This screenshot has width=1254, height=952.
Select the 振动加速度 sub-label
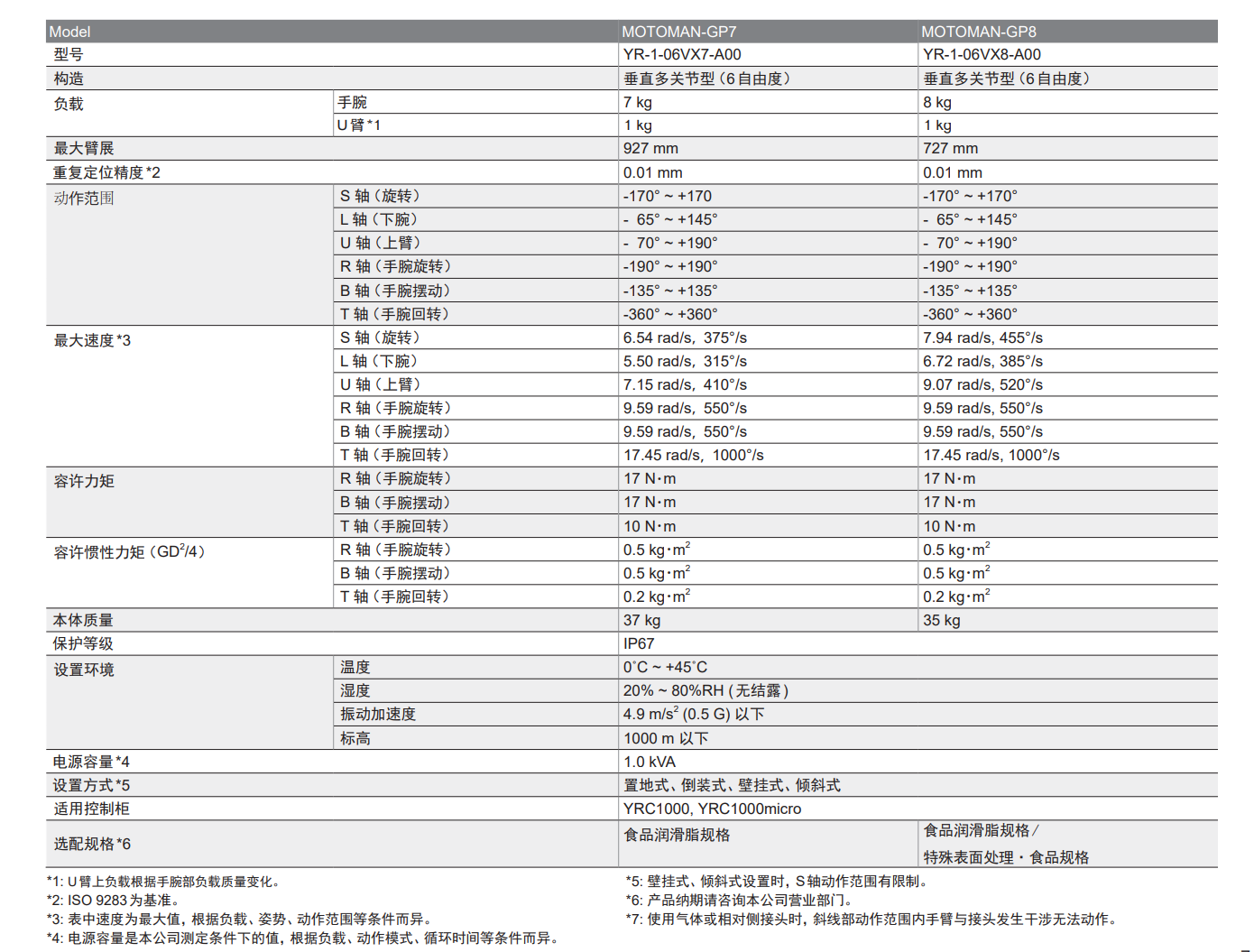coord(378,714)
